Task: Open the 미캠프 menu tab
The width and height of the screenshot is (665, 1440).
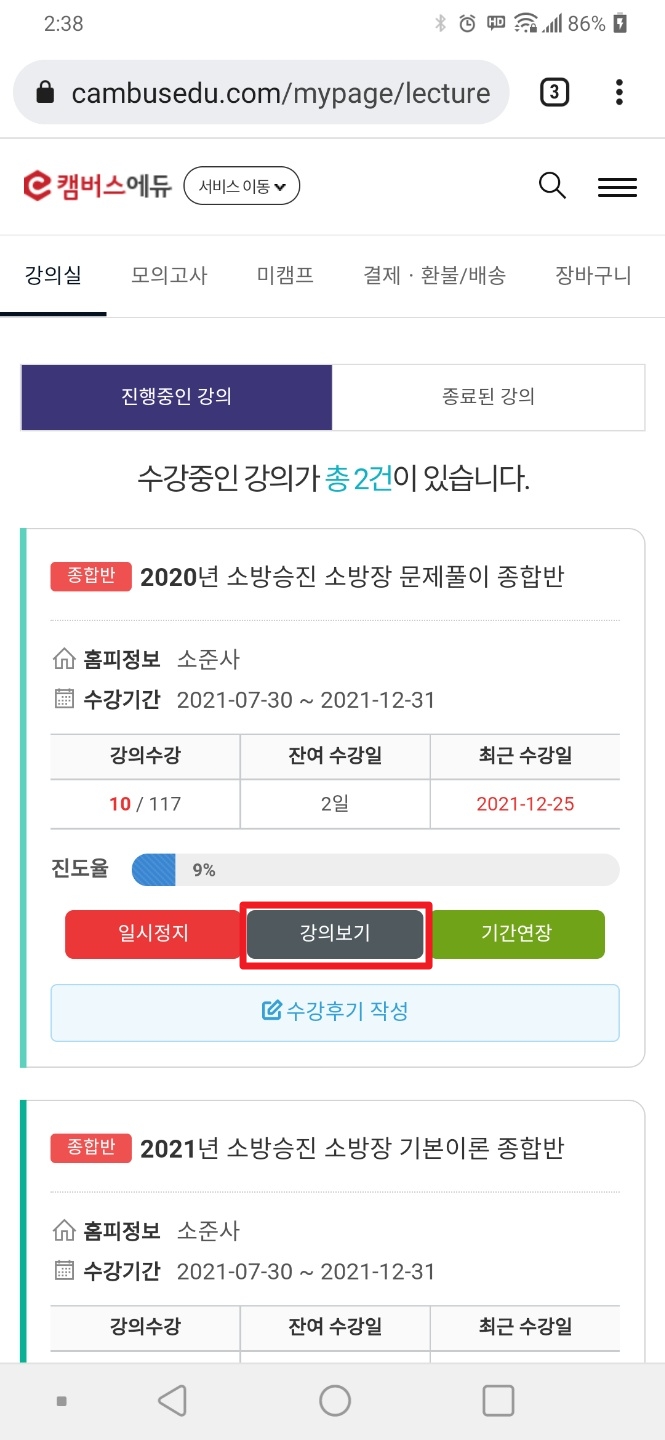Action: pos(285,276)
